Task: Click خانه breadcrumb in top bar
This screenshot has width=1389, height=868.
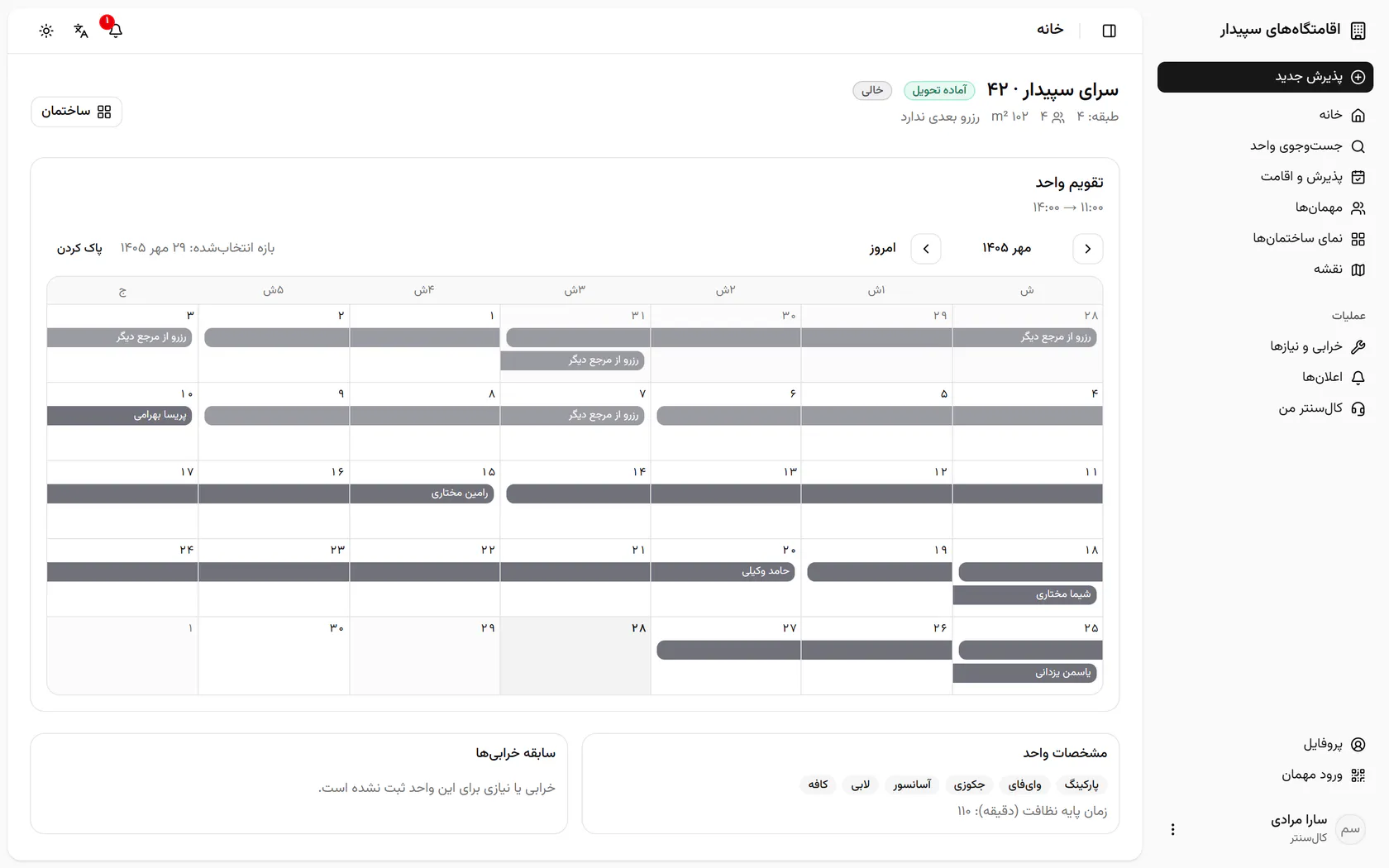Action: [1050, 30]
